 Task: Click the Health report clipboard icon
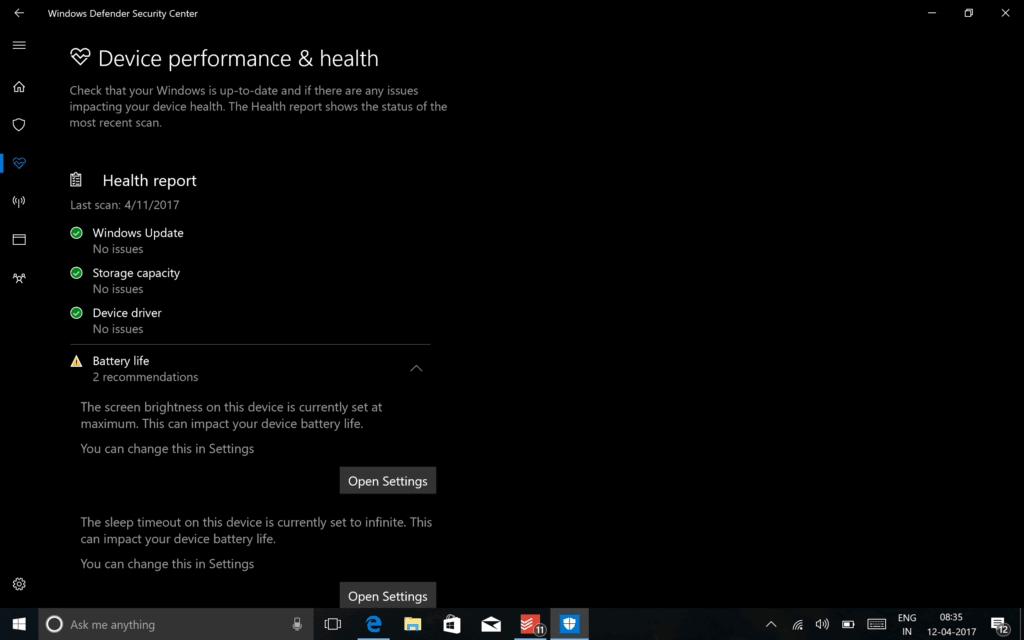(x=76, y=180)
